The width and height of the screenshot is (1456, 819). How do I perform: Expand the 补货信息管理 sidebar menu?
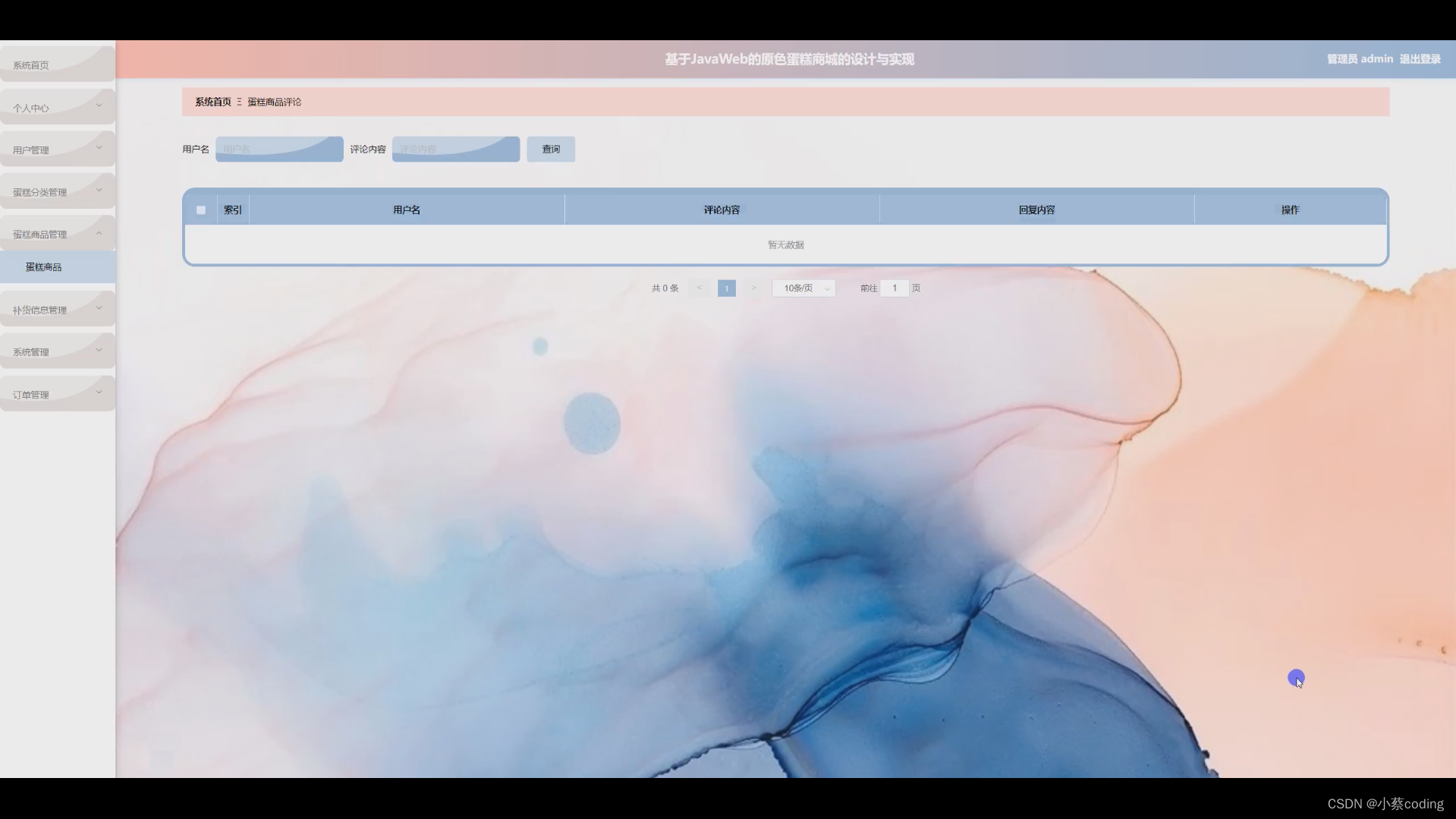pos(57,309)
